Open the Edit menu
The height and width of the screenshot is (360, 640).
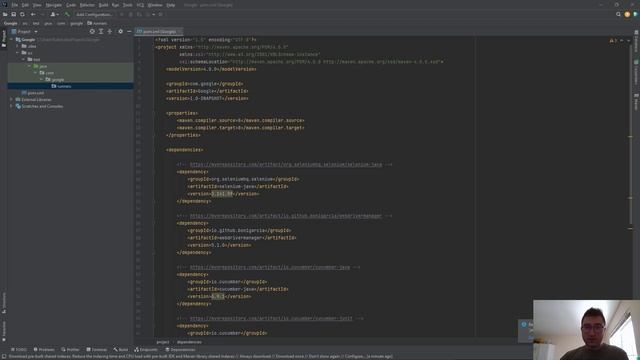tap(25, 5)
